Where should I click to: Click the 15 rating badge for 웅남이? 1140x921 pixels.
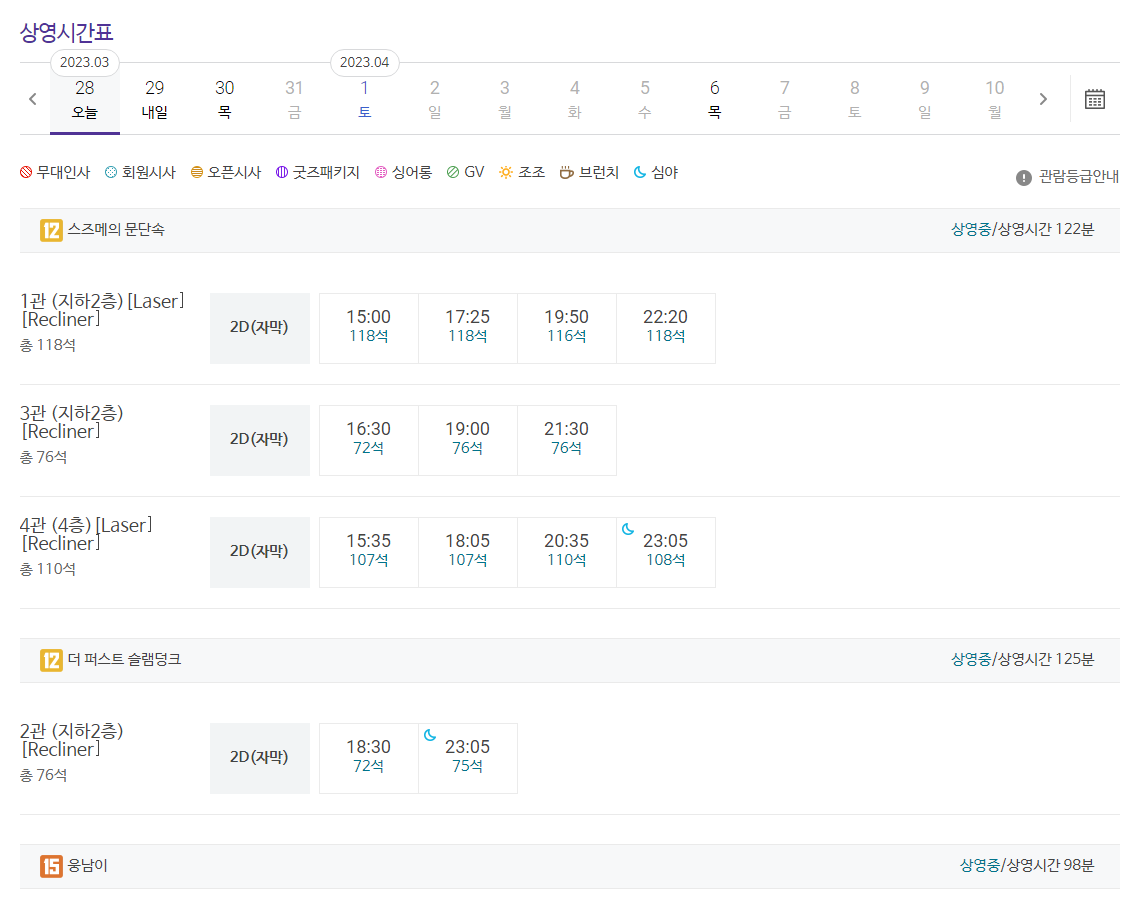tap(51, 866)
